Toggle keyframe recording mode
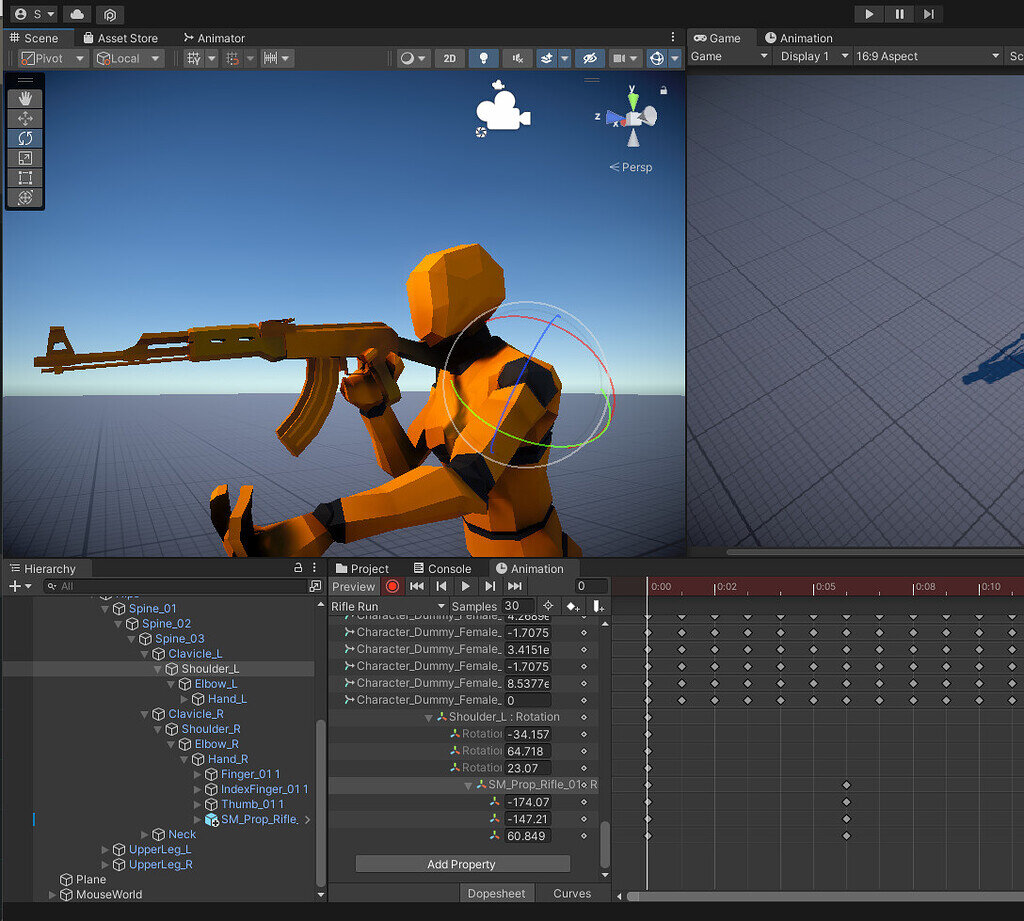1024x921 pixels. tap(392, 586)
